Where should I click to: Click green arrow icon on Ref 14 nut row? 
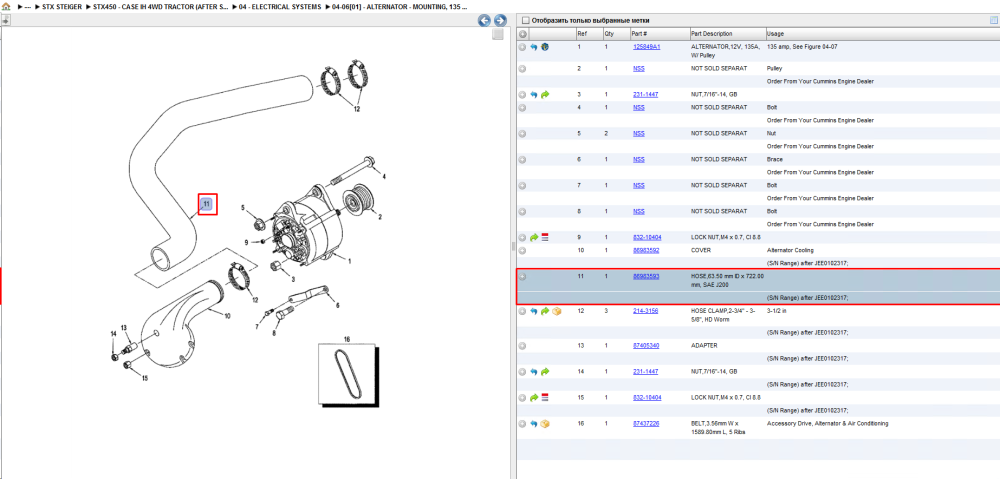coord(545,371)
